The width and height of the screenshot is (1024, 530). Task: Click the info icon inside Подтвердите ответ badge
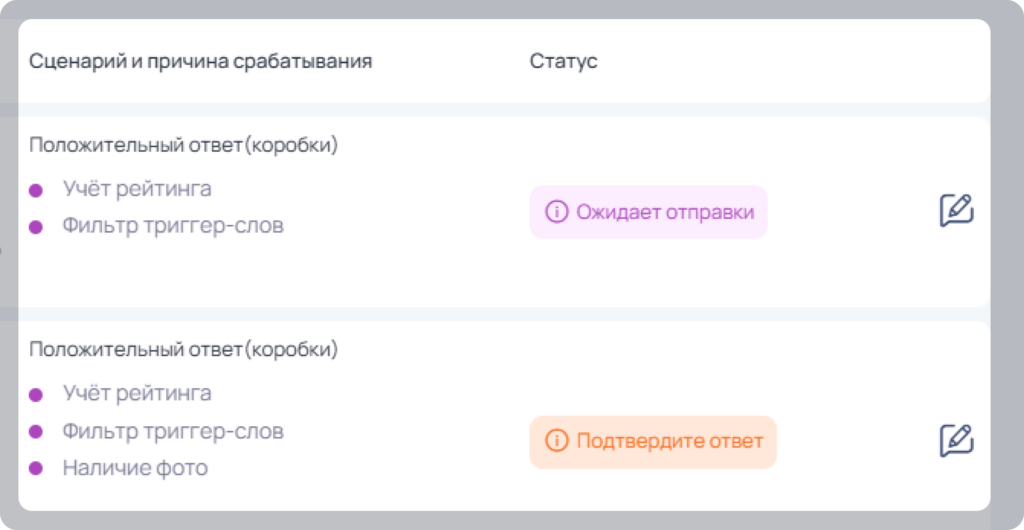tap(556, 441)
